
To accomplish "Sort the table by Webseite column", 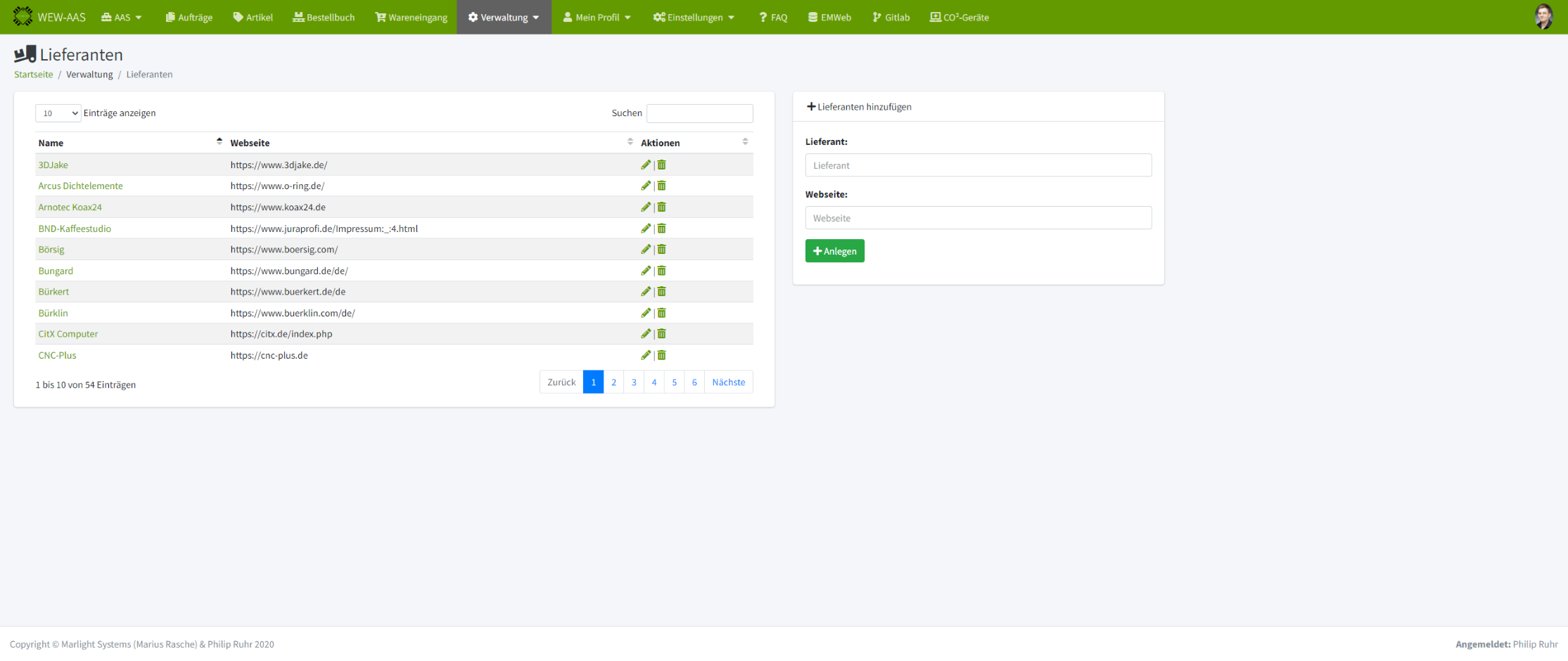I will click(431, 143).
